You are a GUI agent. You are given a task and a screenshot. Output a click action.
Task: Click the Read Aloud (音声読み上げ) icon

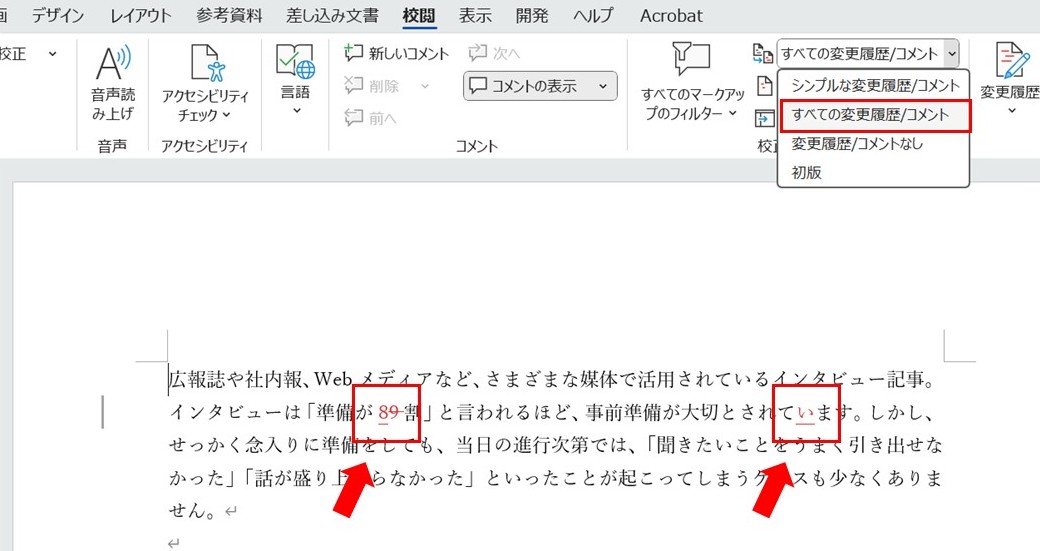click(113, 63)
